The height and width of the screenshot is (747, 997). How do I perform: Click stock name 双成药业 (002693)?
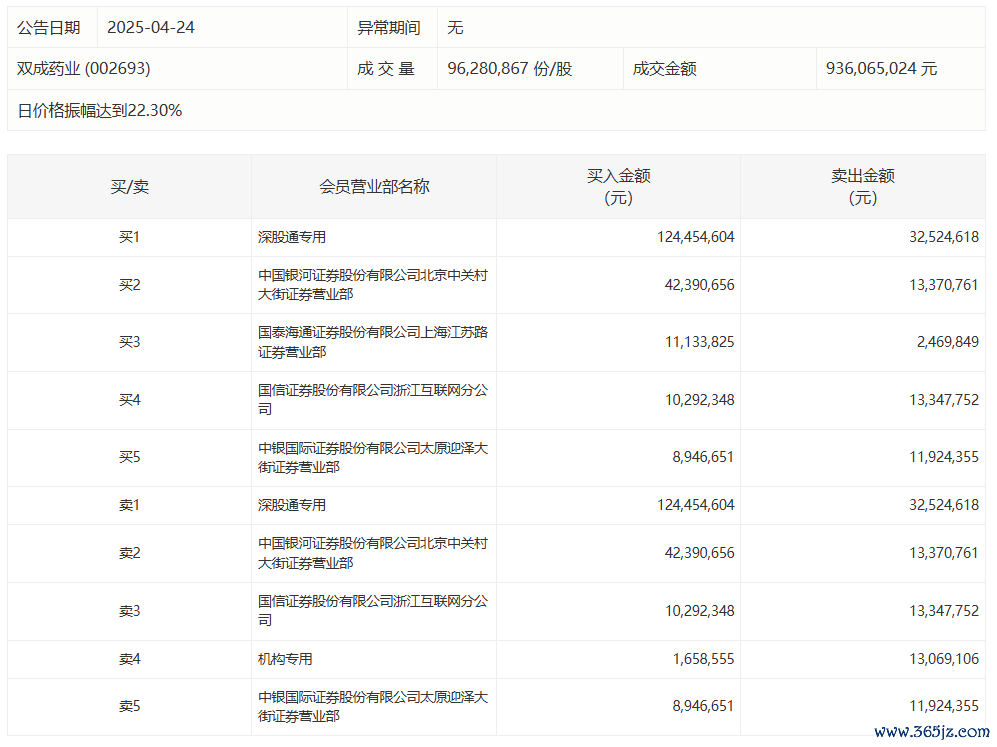coord(83,69)
